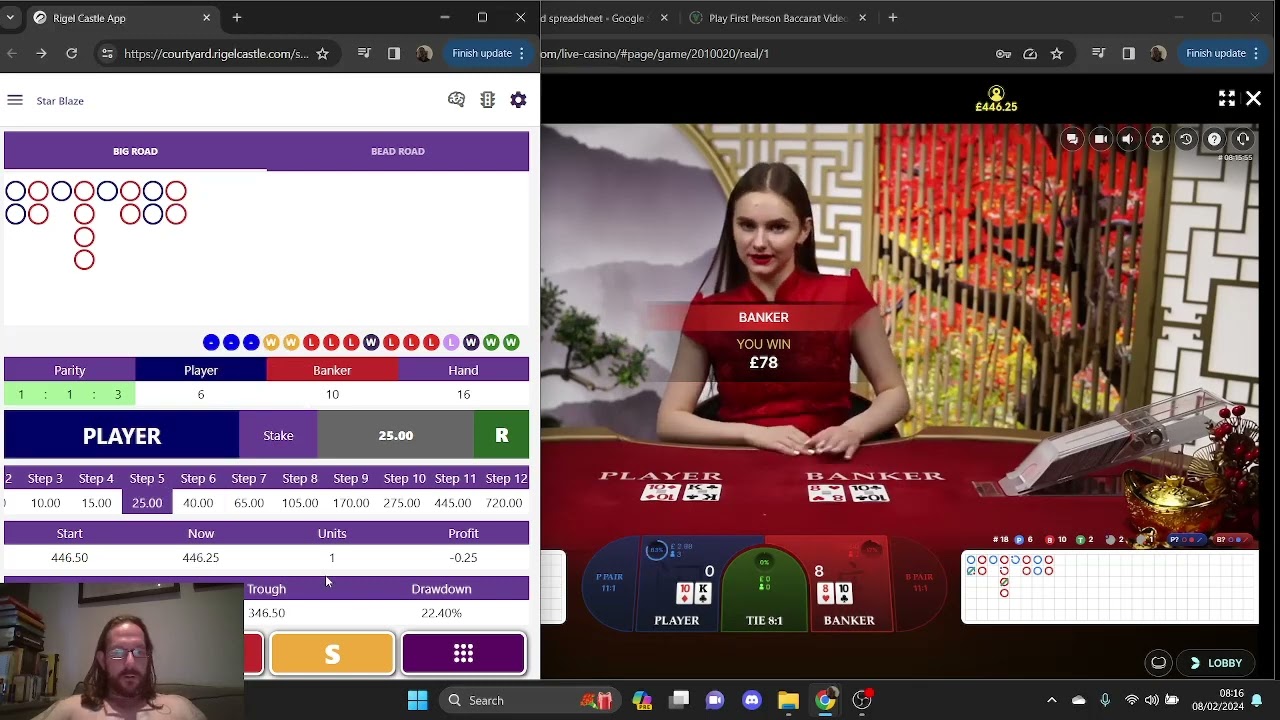
Task: Open the baccarat game settings gear
Action: tap(1157, 139)
